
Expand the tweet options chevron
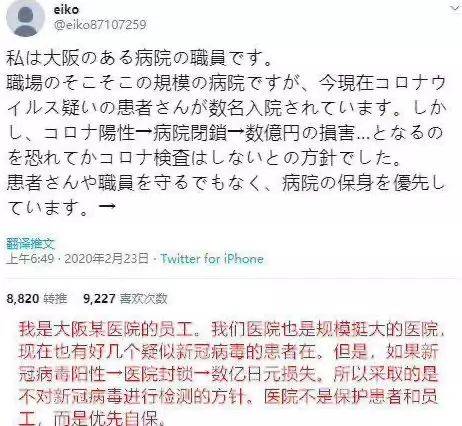tap(455, 8)
